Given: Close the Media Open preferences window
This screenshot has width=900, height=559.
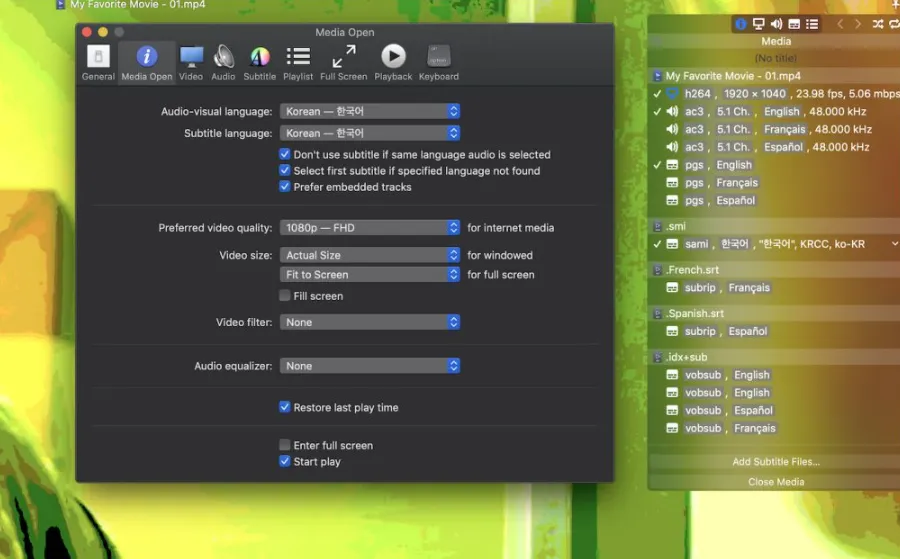Looking at the screenshot, I should tap(87, 32).
